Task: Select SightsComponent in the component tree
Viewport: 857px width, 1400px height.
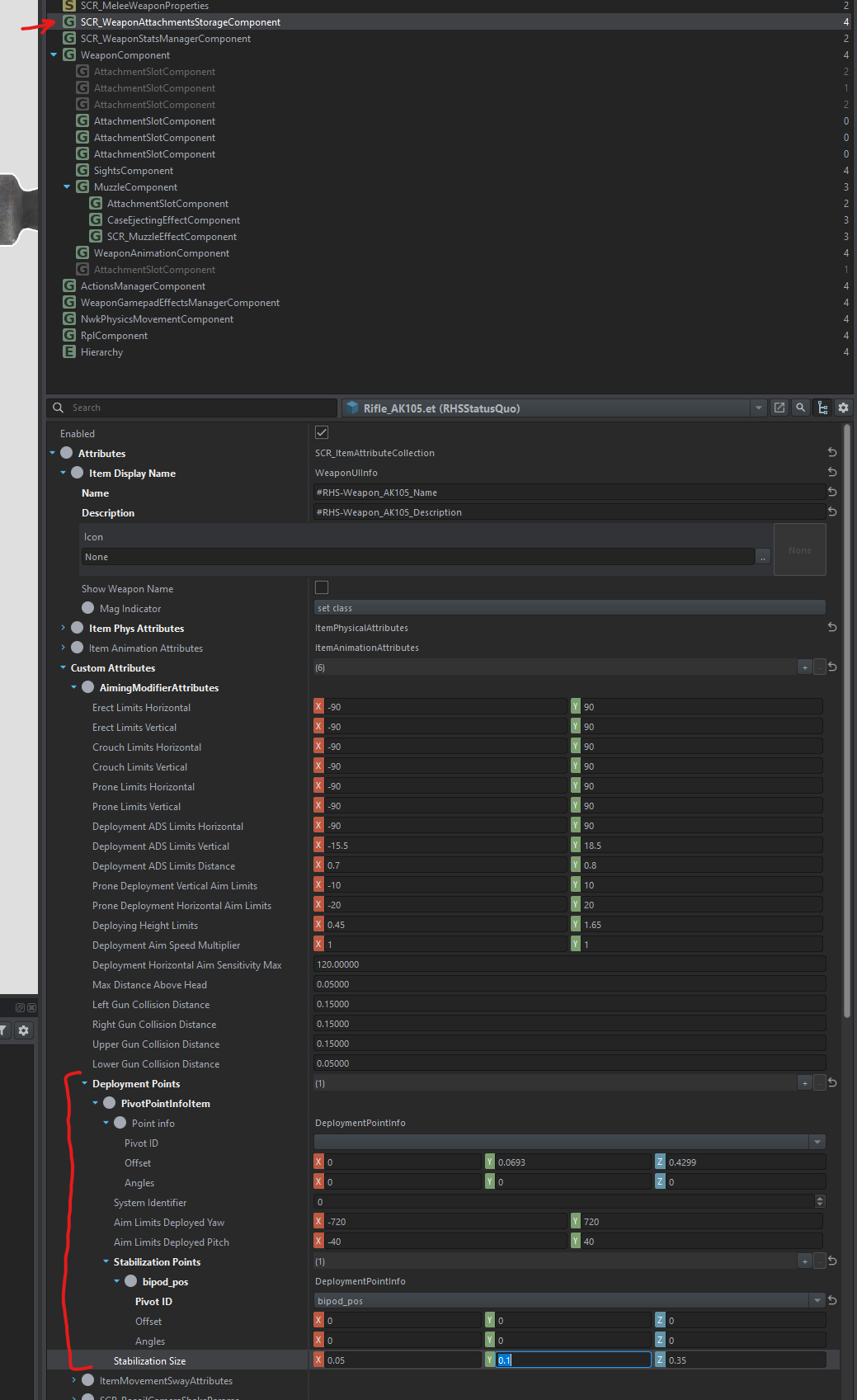Action: click(133, 171)
